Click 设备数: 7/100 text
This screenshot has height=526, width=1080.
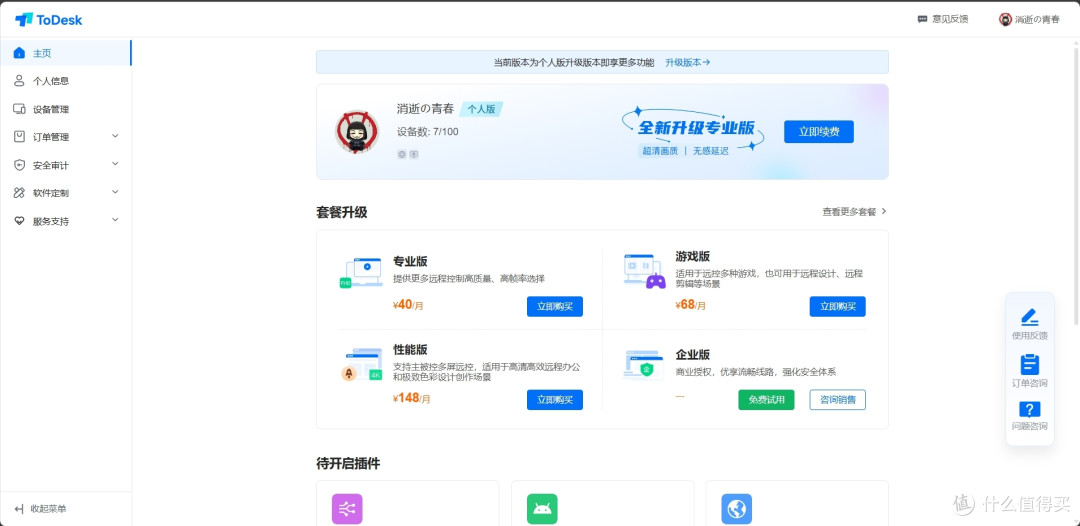[x=427, y=132]
